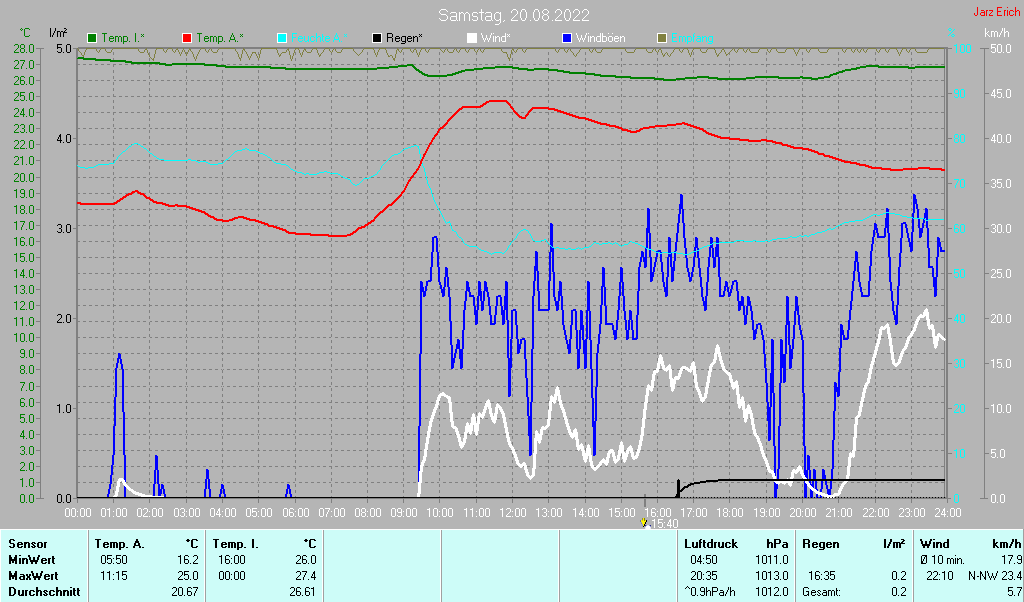Click the '17.9' wind average value
This screenshot has width=1024, height=602.
coord(1011,560)
